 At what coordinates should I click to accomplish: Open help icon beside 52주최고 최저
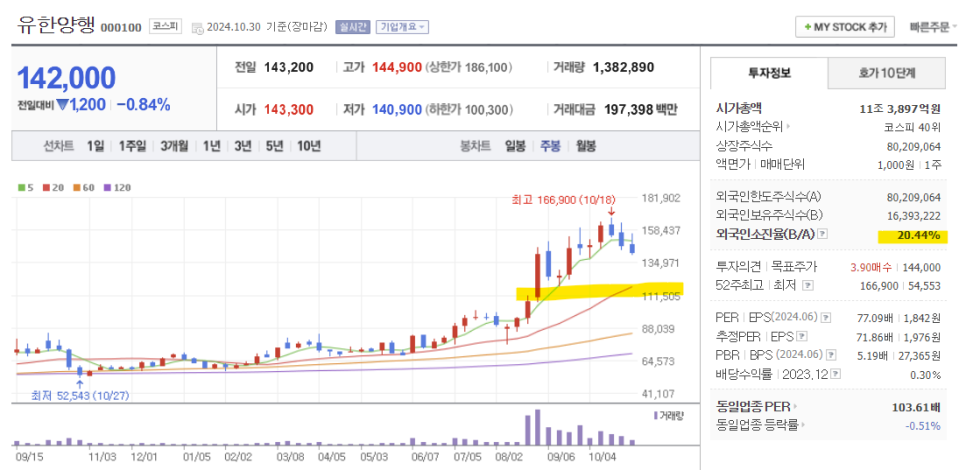click(x=808, y=286)
